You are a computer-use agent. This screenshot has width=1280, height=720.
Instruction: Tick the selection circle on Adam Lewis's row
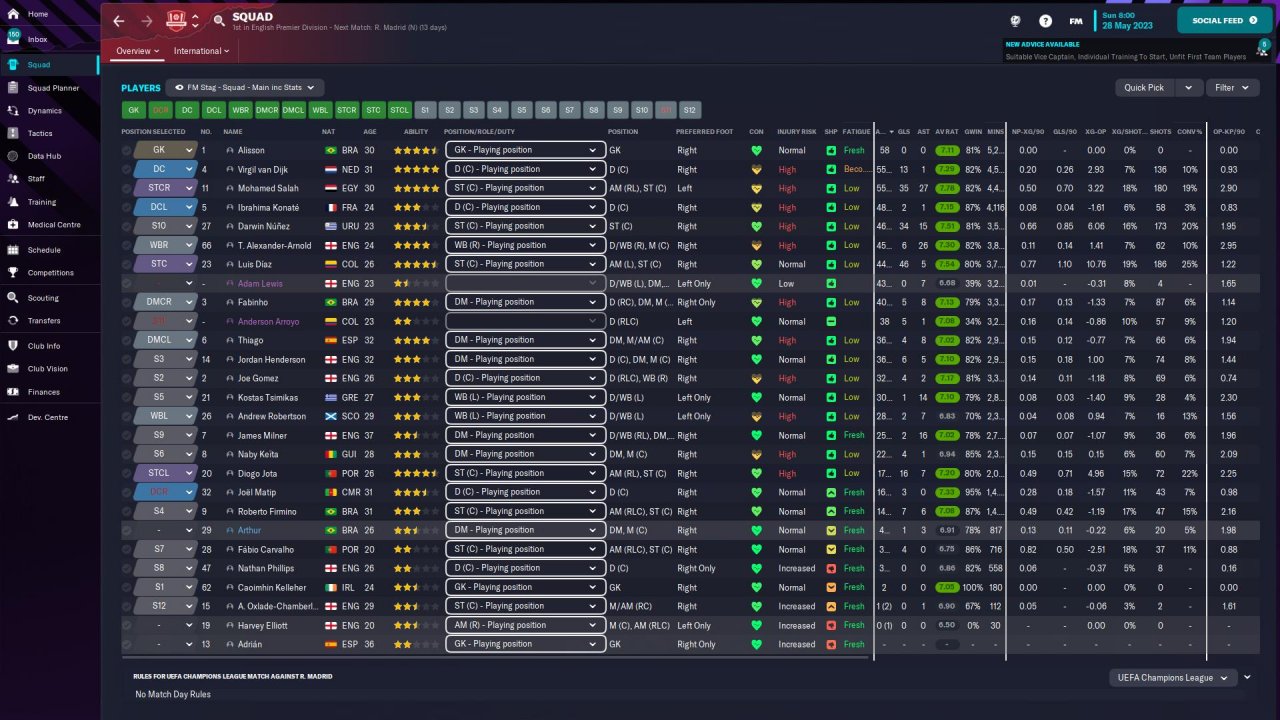click(127, 283)
